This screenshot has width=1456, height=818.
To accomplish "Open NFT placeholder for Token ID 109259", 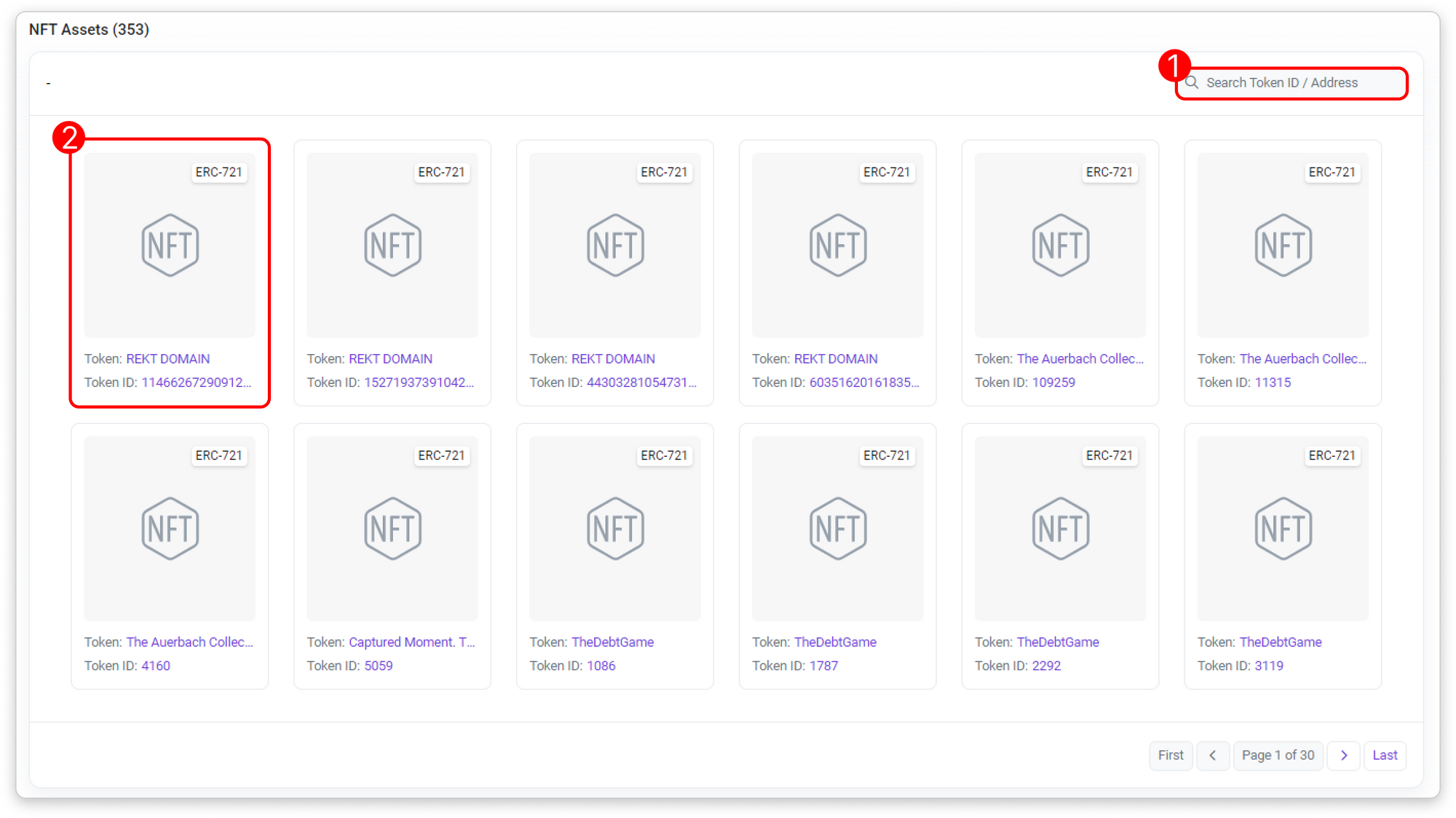I will coord(1060,245).
